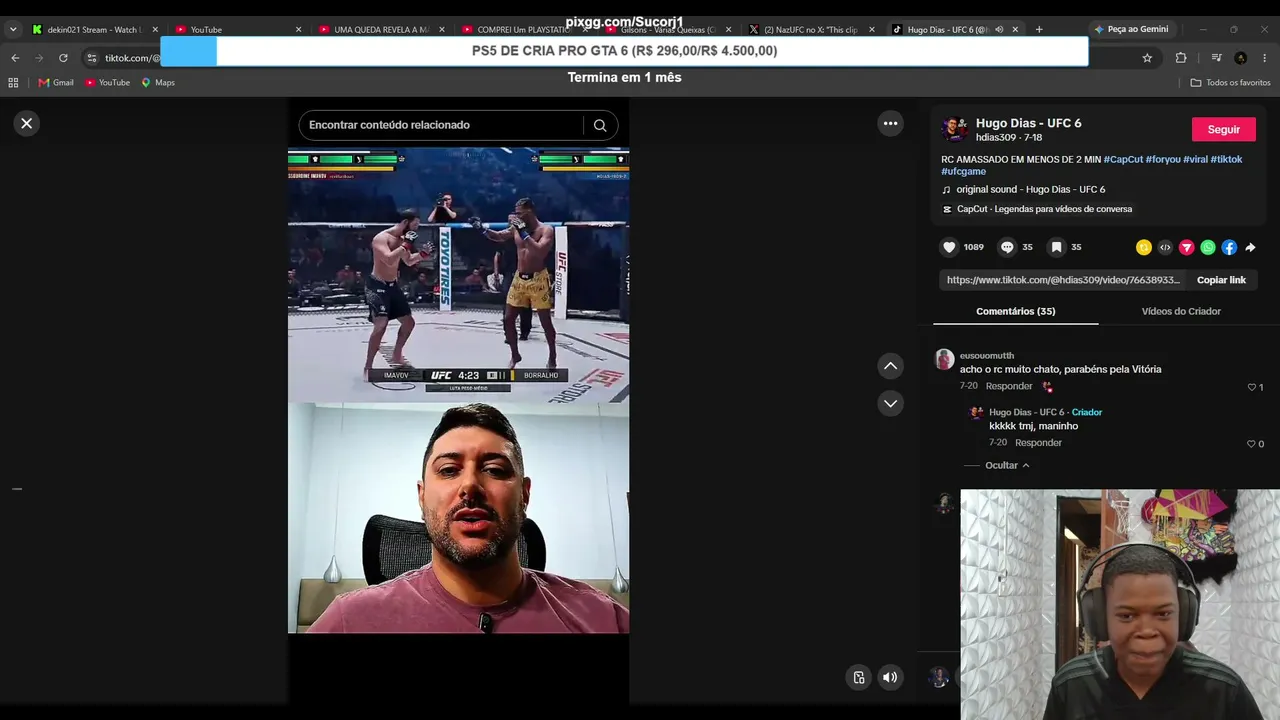
Task: Switch to Vídeos do Criador tab
Action: [x=1181, y=311]
